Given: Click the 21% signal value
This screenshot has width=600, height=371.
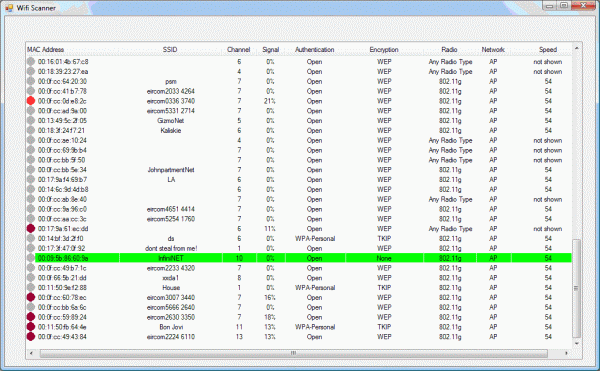Looking at the screenshot, I should [270, 101].
